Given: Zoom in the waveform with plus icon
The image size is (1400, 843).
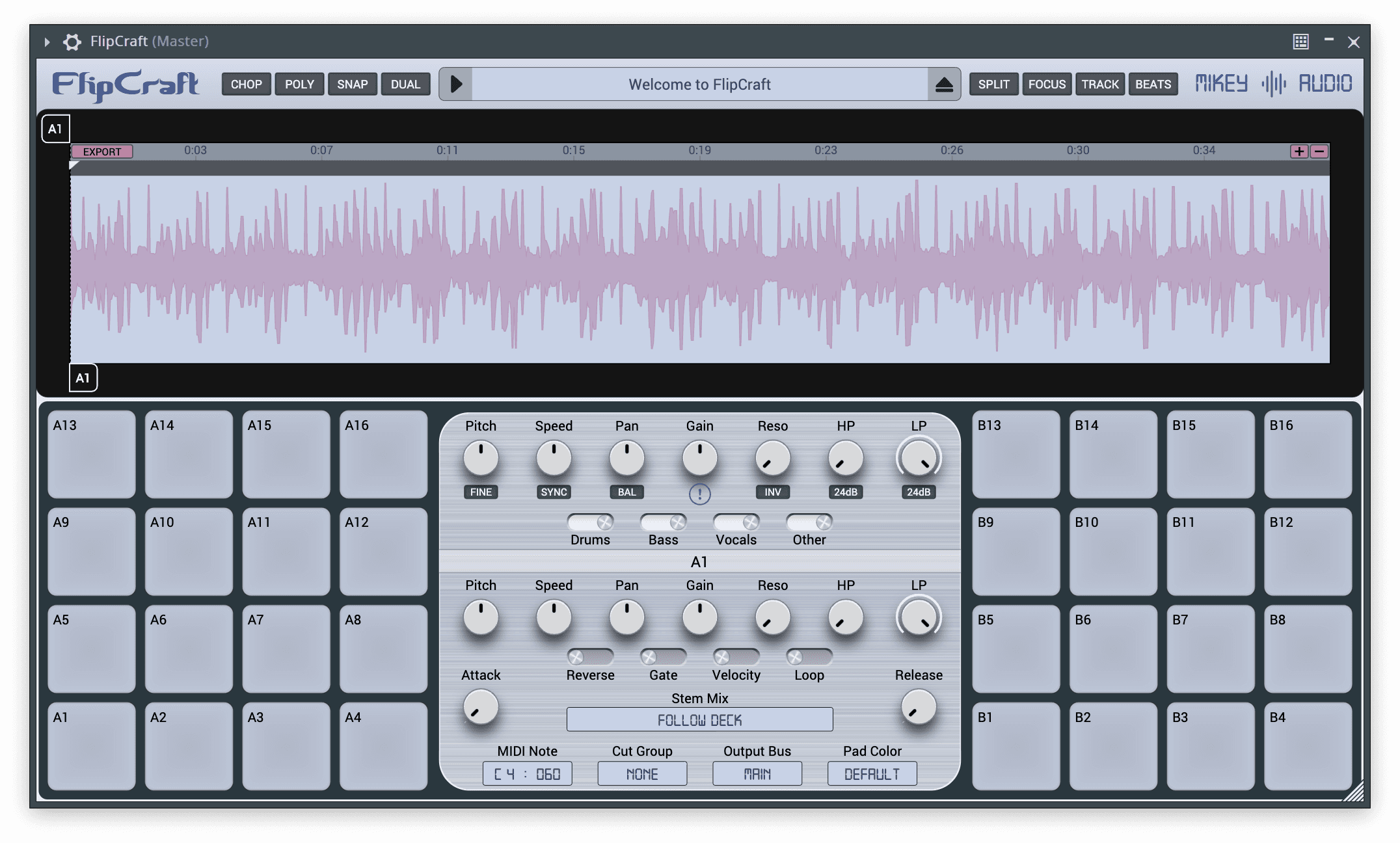Looking at the screenshot, I should (x=1299, y=152).
